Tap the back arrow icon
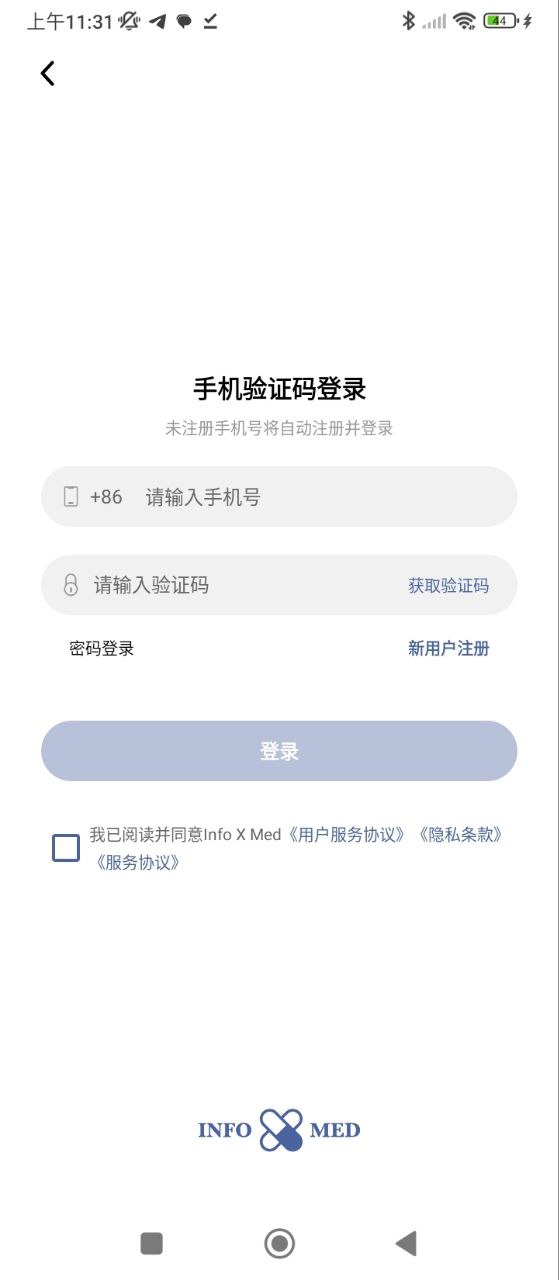The height and width of the screenshot is (1280, 559). (47, 73)
